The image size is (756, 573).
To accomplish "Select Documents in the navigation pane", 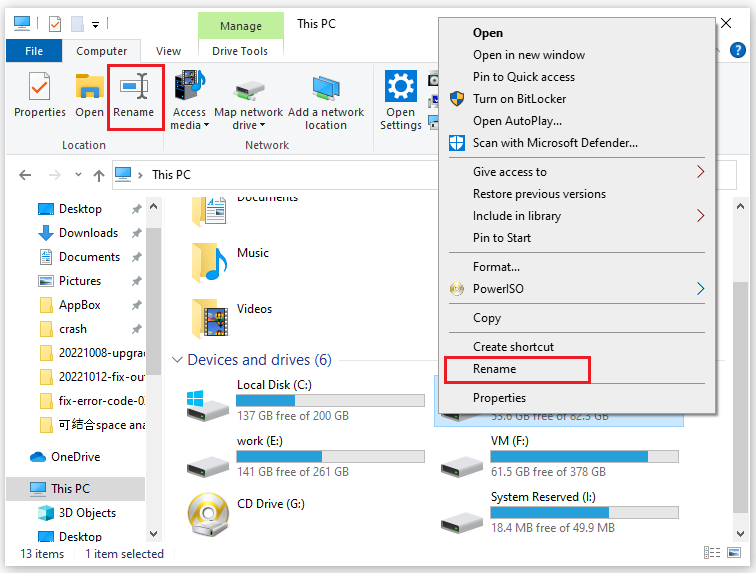I will point(82,257).
